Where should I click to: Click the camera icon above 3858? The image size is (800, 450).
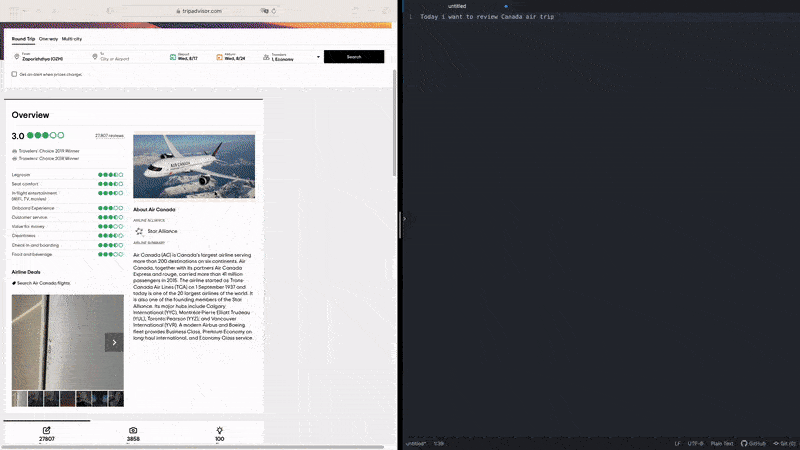(133, 430)
